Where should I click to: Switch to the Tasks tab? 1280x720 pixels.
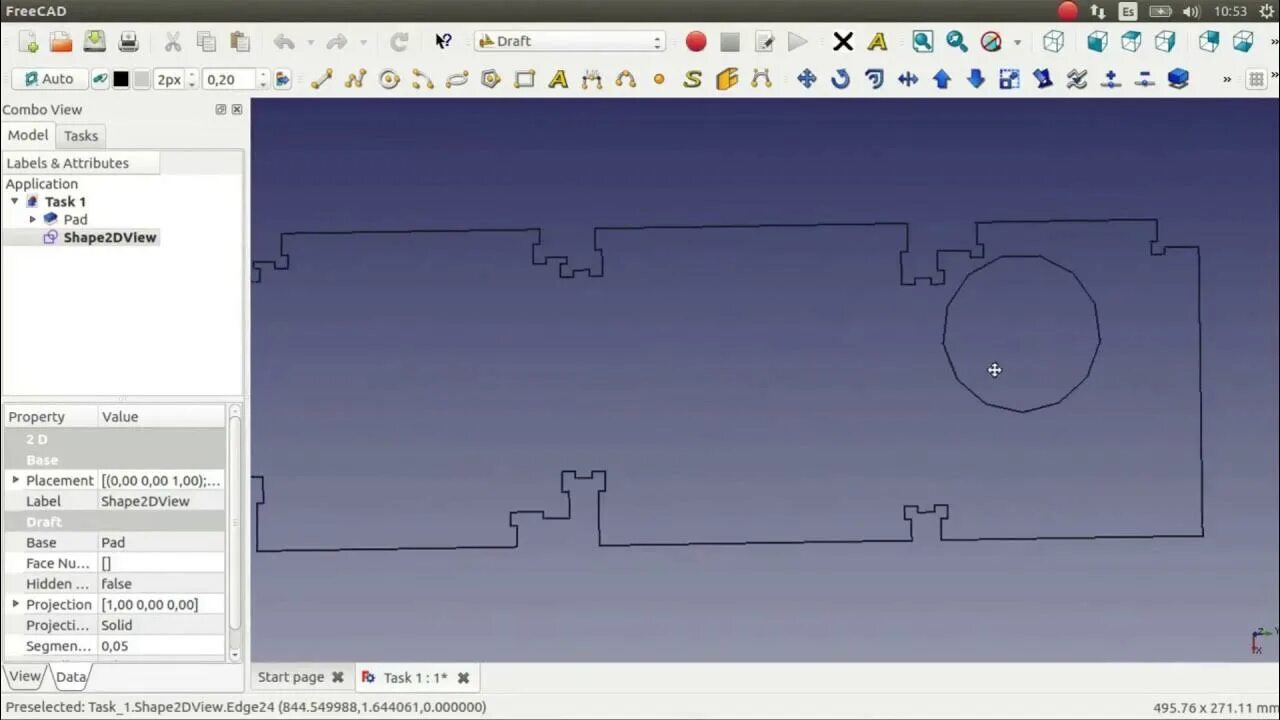[81, 136]
